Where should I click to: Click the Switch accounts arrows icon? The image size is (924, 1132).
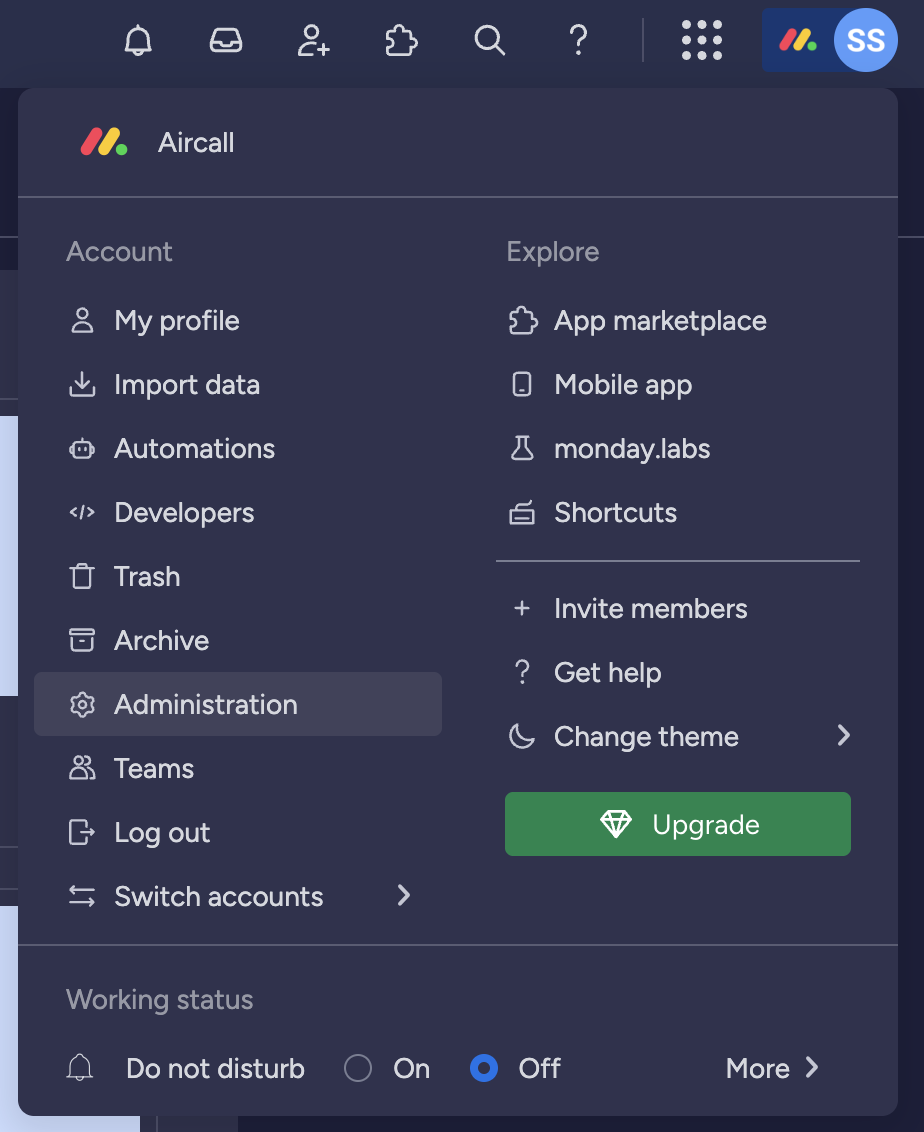(82, 896)
